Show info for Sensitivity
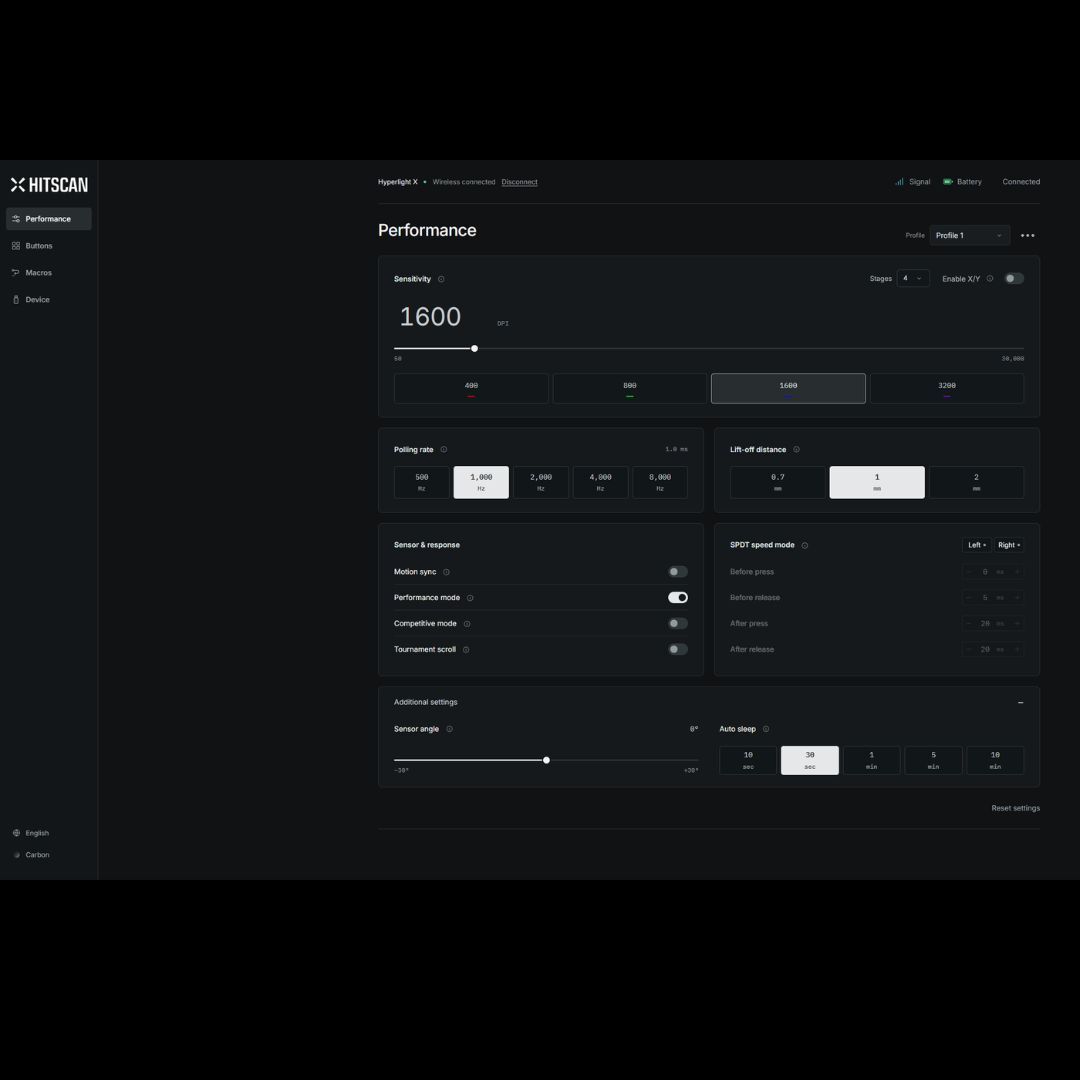1080x1080 pixels. tap(442, 279)
